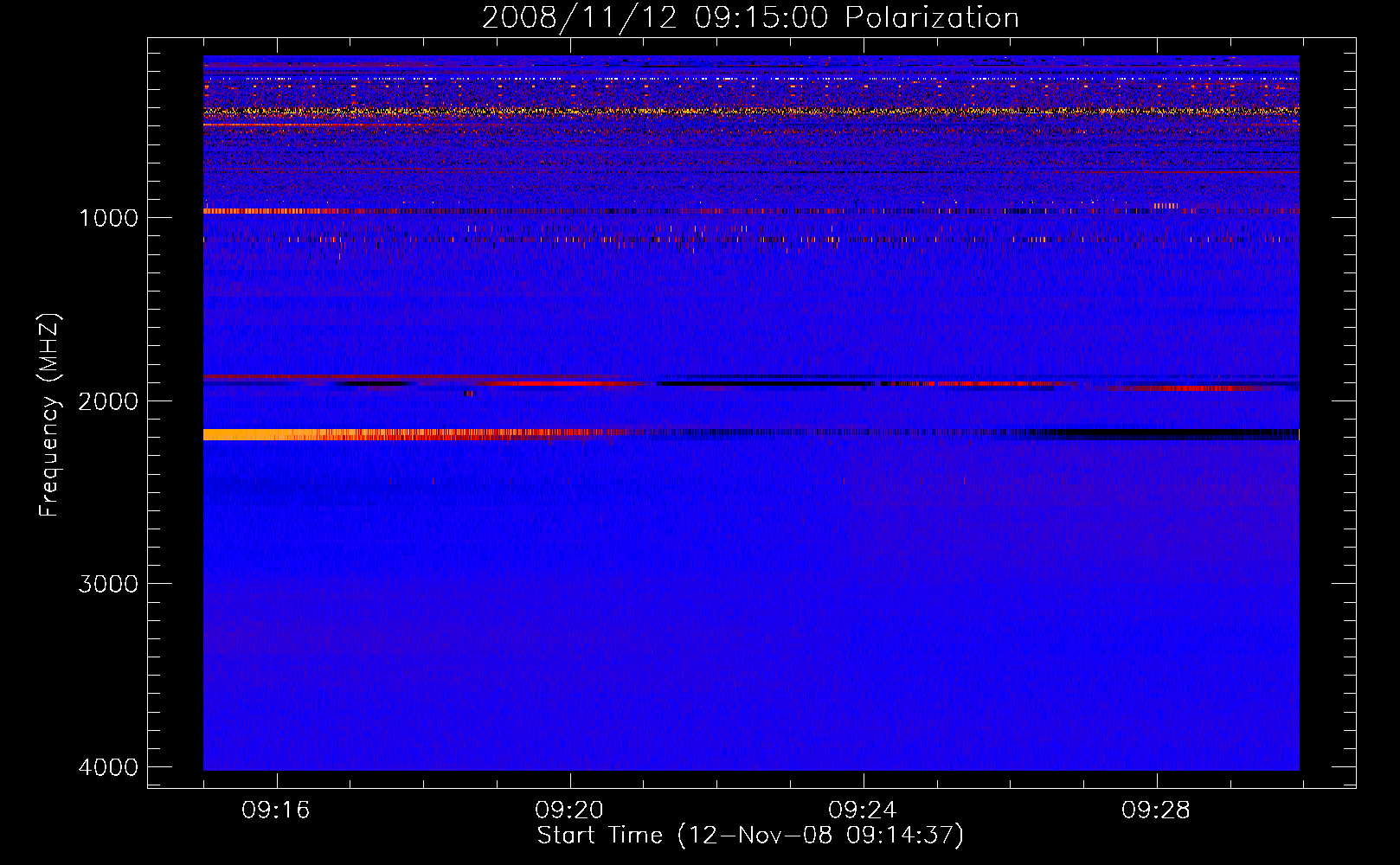Click the 'Frequency (MHZ)' axis label
The width and height of the screenshot is (1400, 865).
tap(50, 415)
